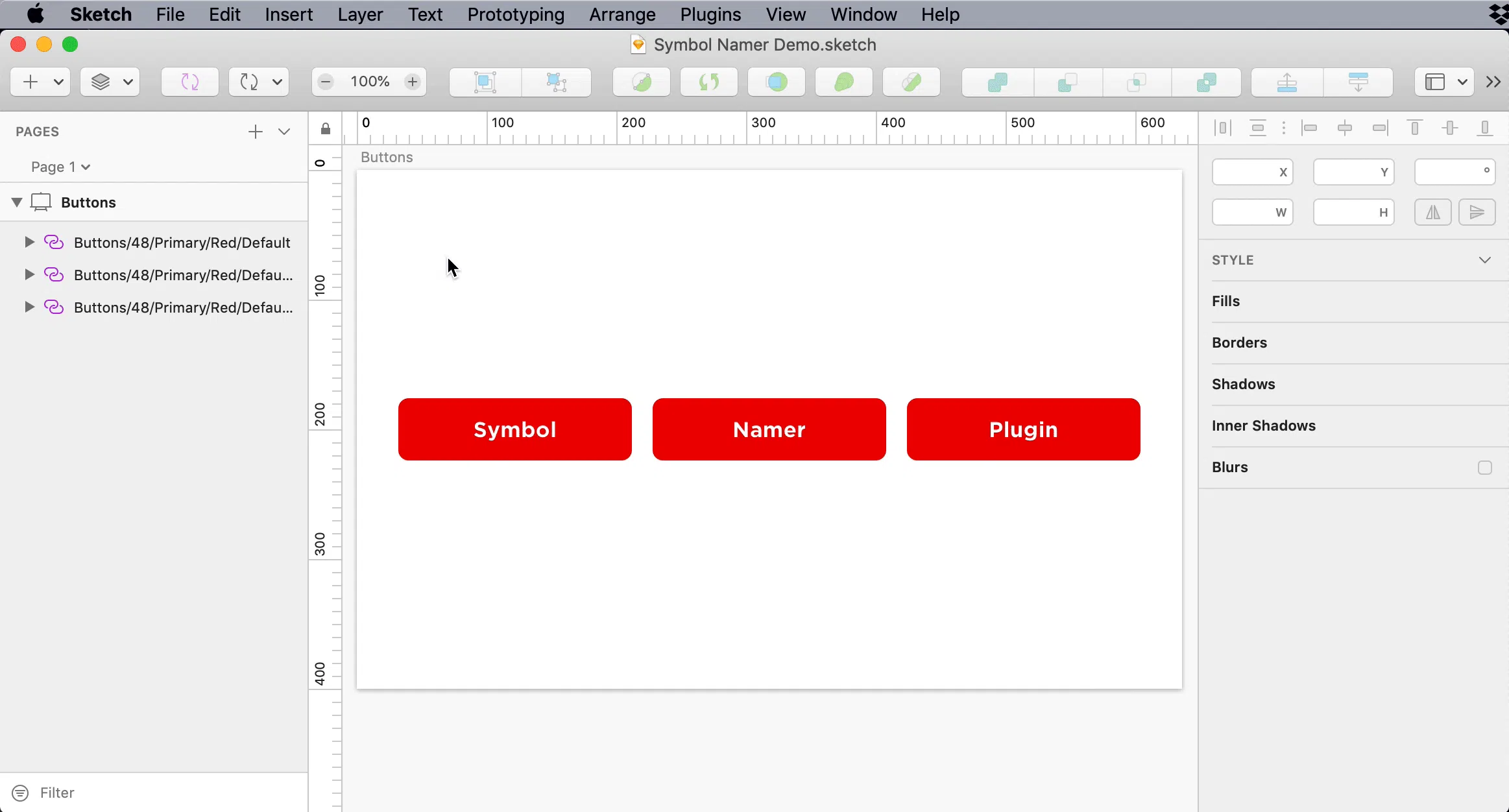Click the Borders section header
The width and height of the screenshot is (1509, 812).
tap(1240, 342)
